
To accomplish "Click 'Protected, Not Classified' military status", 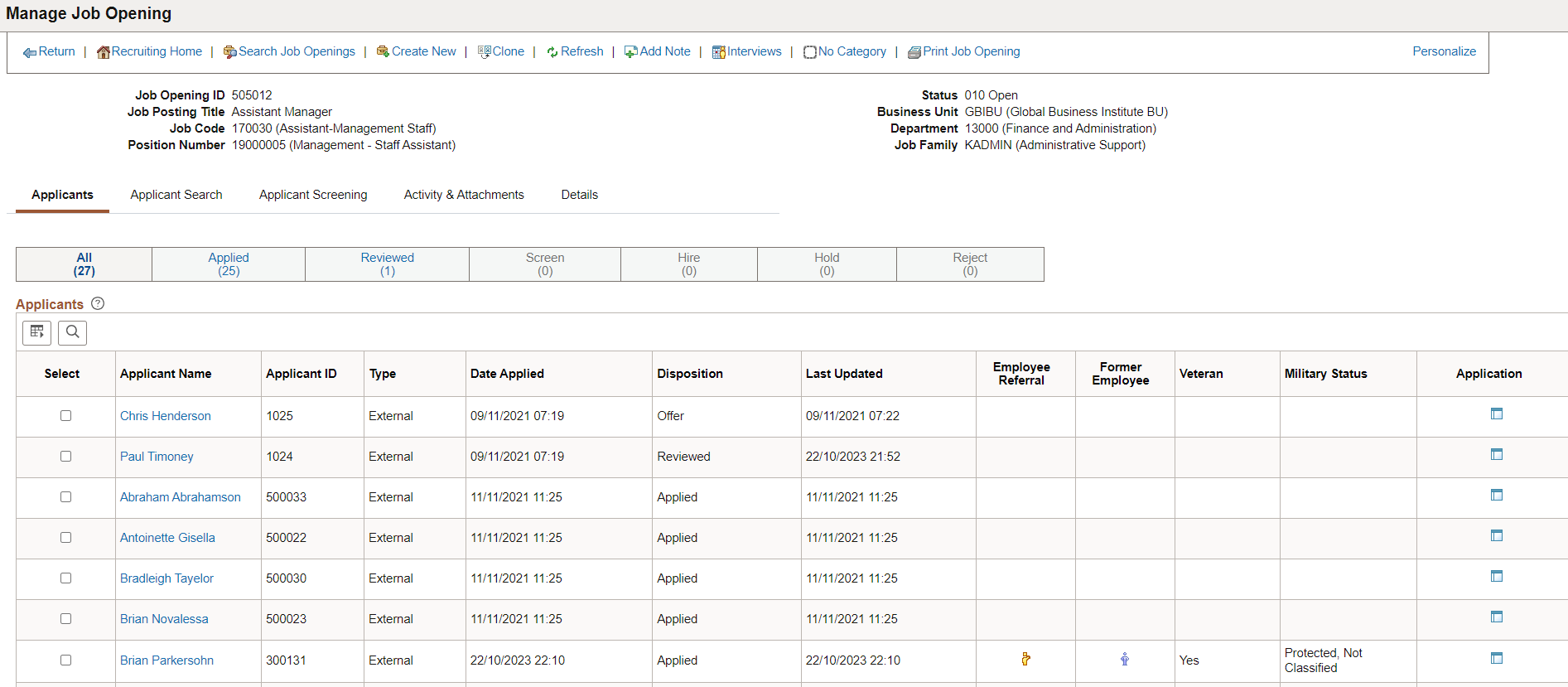I will tap(1324, 660).
